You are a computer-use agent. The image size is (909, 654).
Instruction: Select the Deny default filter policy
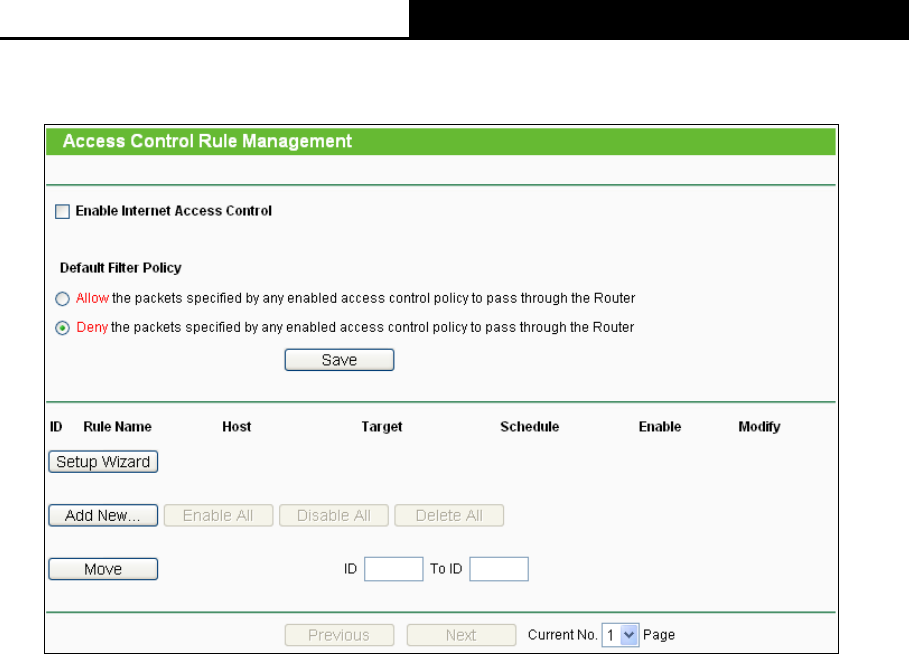coord(62,328)
